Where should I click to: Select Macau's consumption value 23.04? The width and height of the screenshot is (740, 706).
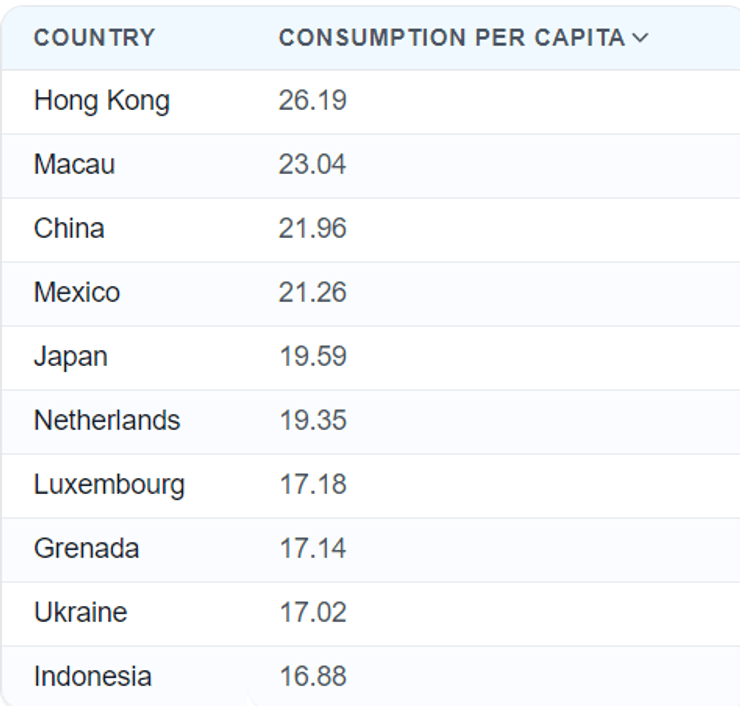coord(312,165)
